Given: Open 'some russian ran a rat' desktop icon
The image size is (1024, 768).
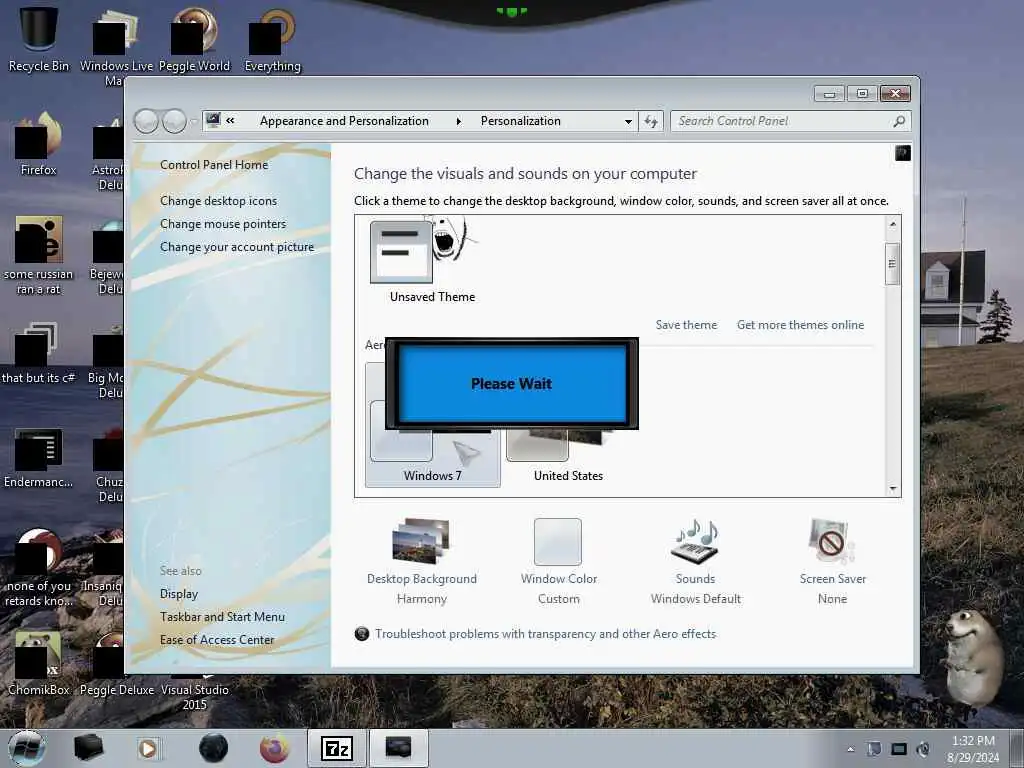Looking at the screenshot, I should (x=39, y=255).
